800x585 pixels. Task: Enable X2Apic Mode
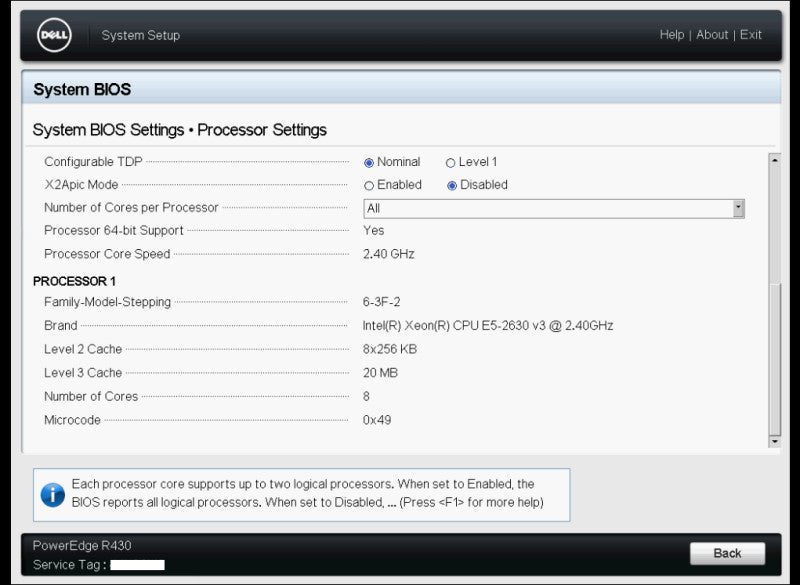point(369,186)
